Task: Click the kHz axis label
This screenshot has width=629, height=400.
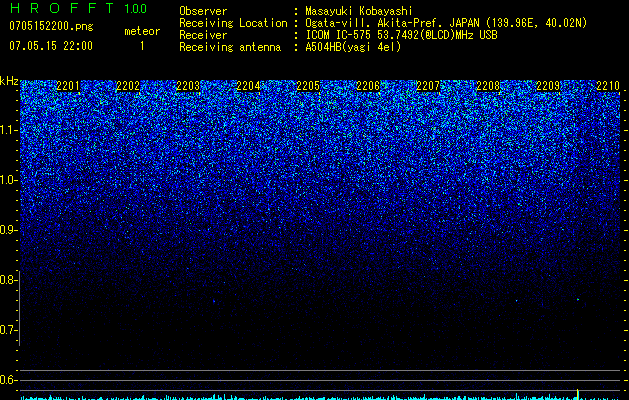Action: (9, 81)
